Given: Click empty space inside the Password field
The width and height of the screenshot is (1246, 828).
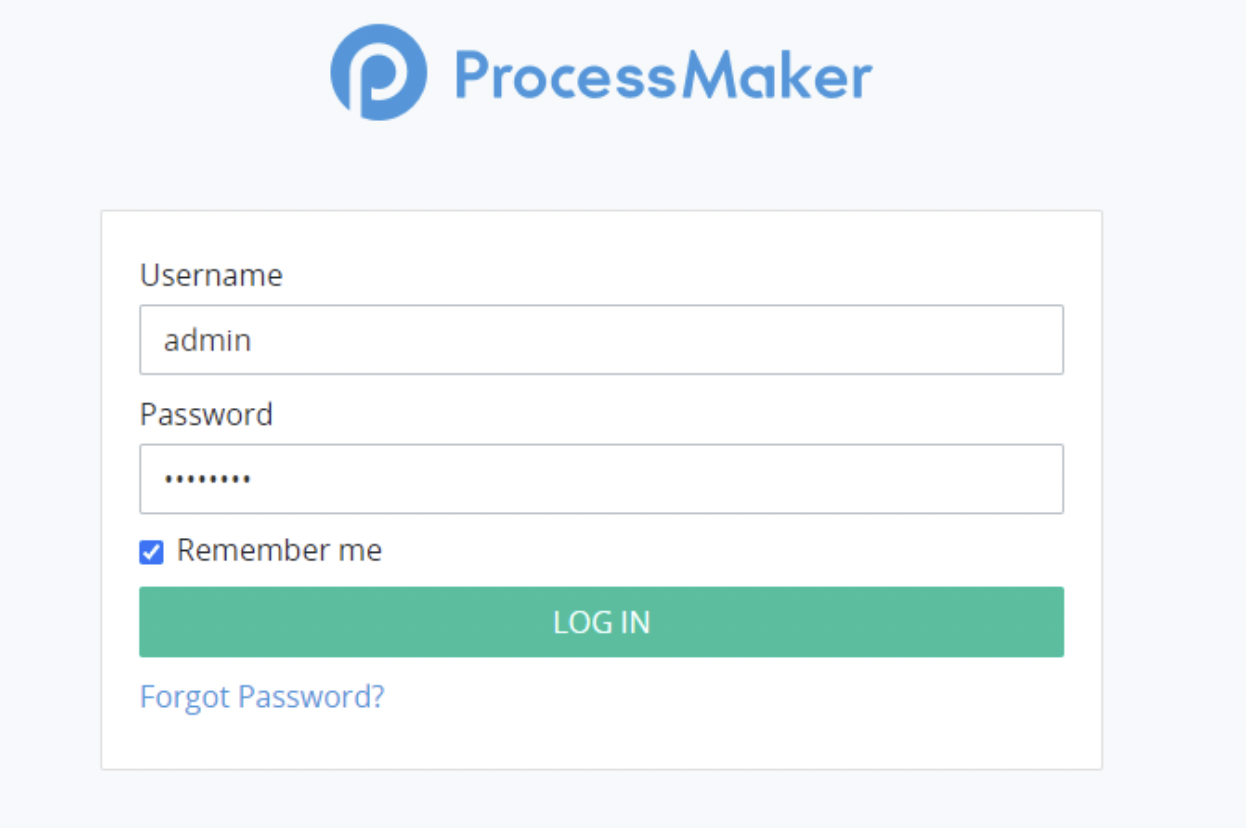Looking at the screenshot, I should click(x=700, y=479).
